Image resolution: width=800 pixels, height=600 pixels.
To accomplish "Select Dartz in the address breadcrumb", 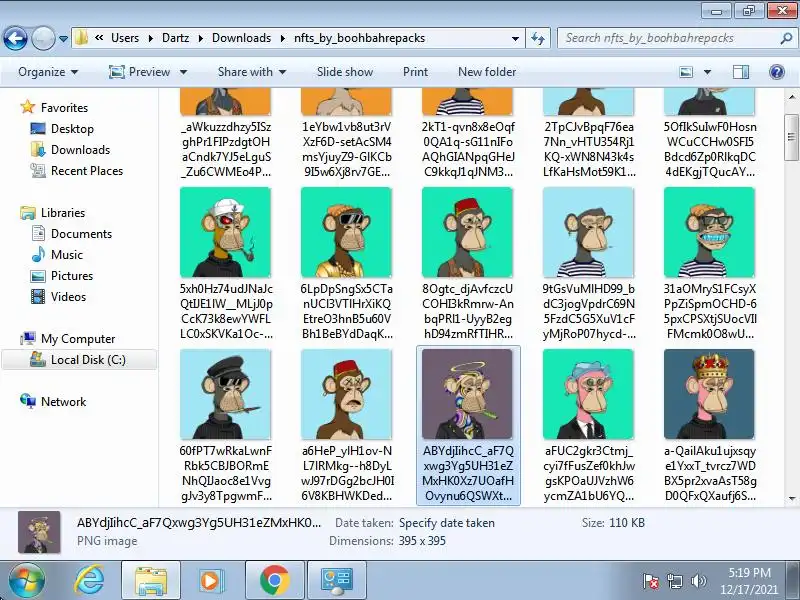I will (176, 38).
